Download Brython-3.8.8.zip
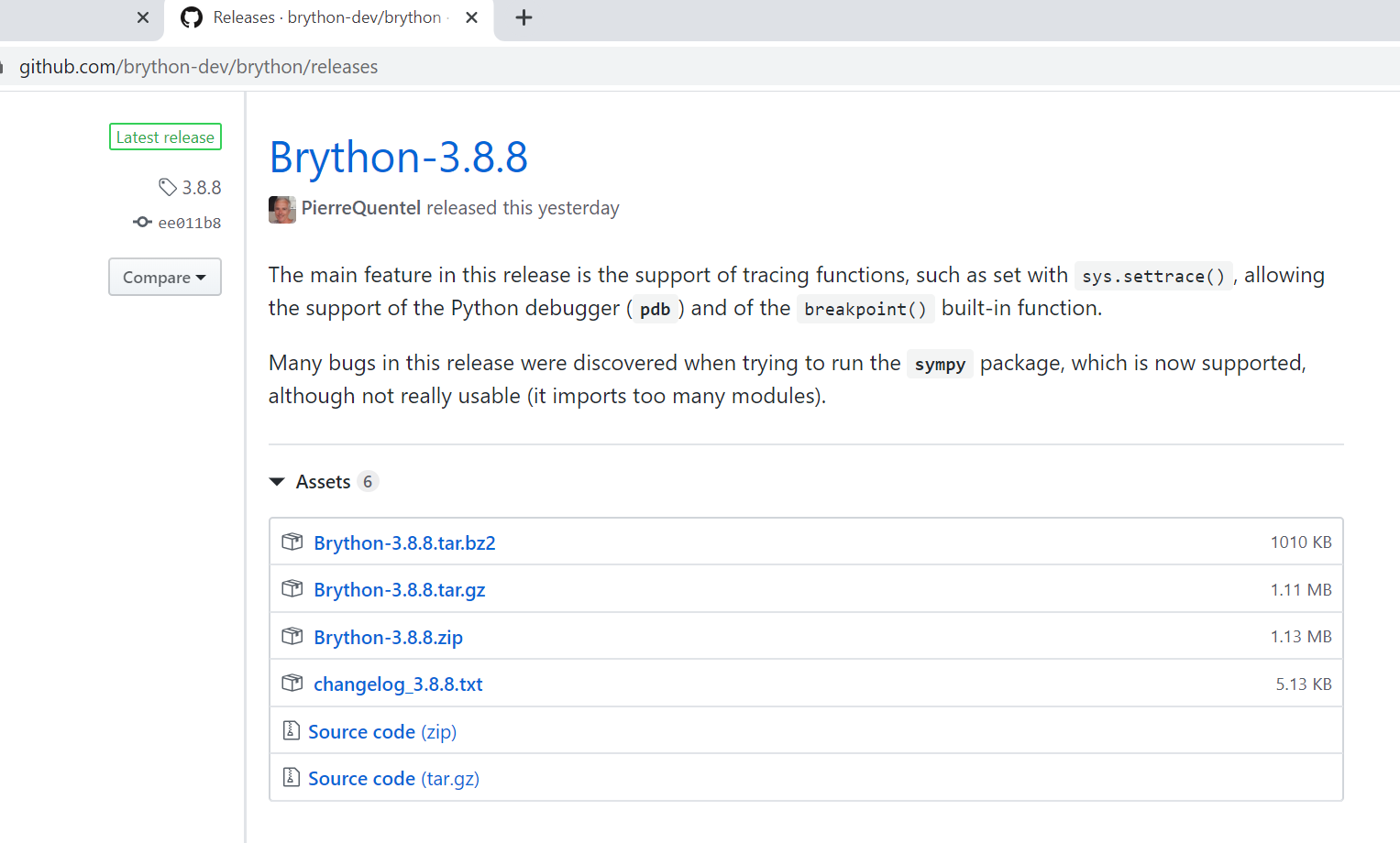Viewport: 1400px width, 843px height. point(388,638)
